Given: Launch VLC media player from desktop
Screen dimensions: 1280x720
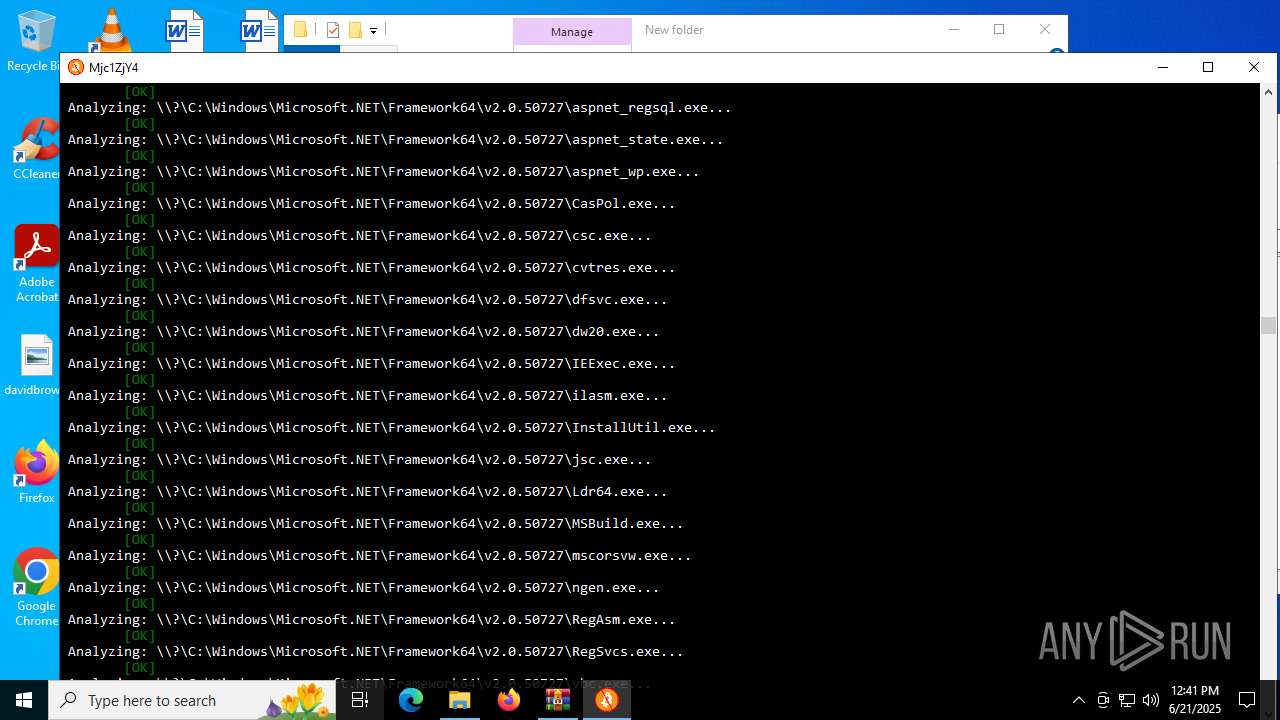Looking at the screenshot, I should click(x=110, y=30).
